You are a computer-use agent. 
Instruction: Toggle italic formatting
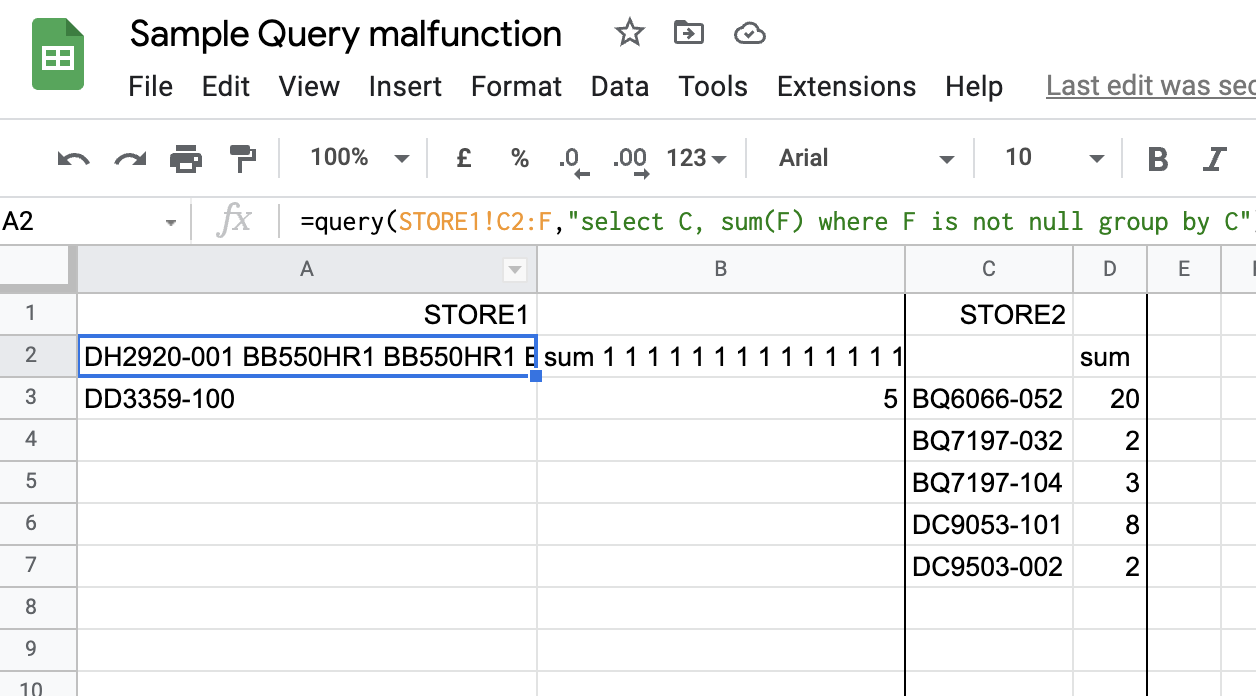pos(1215,158)
